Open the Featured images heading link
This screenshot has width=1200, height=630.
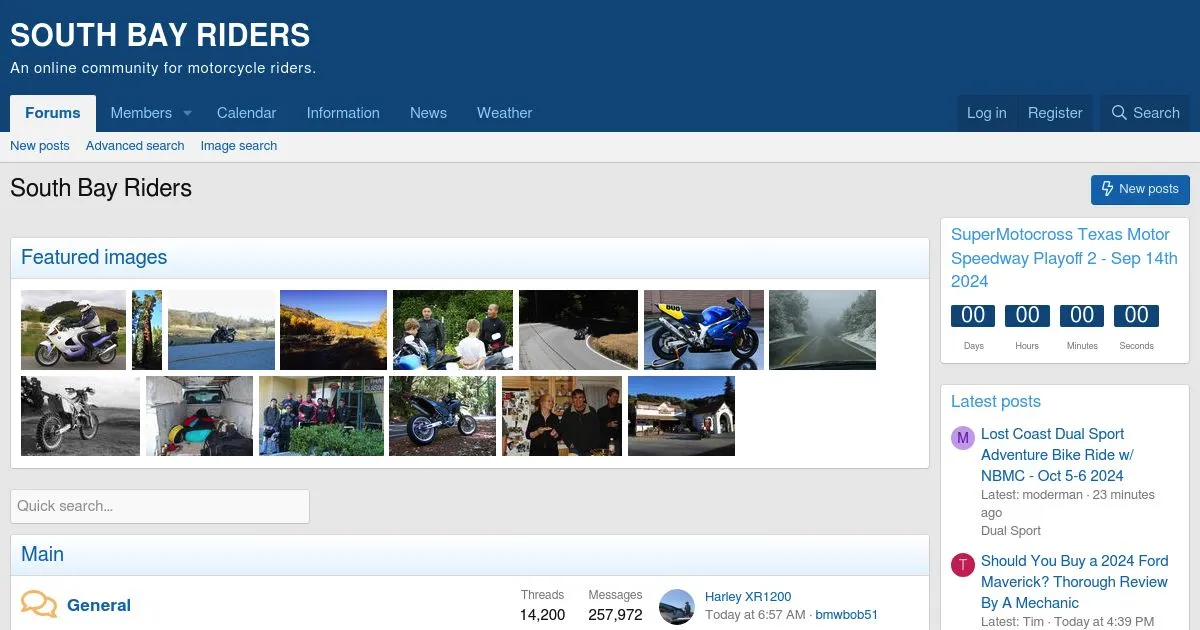pyautogui.click(x=94, y=257)
